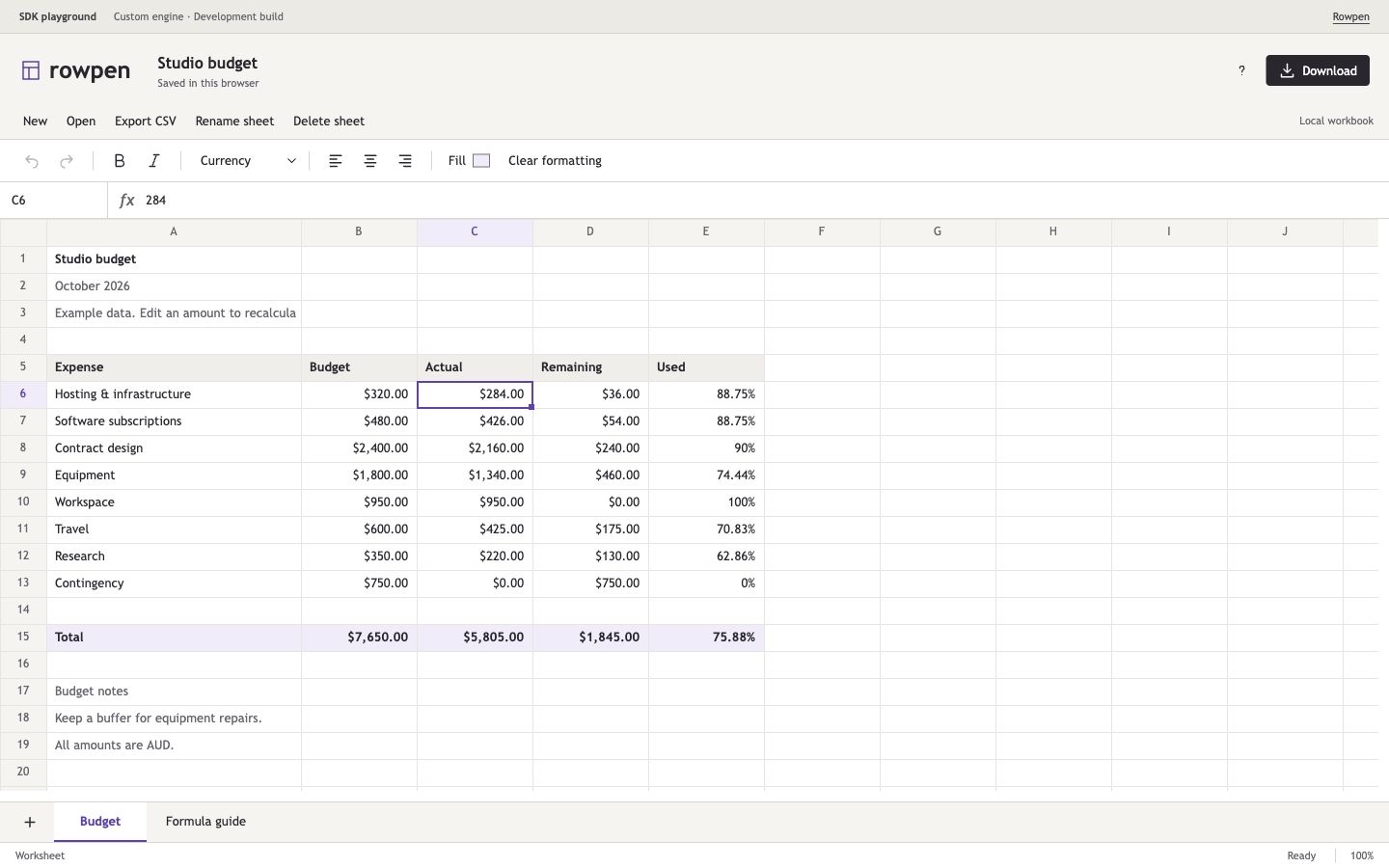Redo the last action

pos(67,161)
